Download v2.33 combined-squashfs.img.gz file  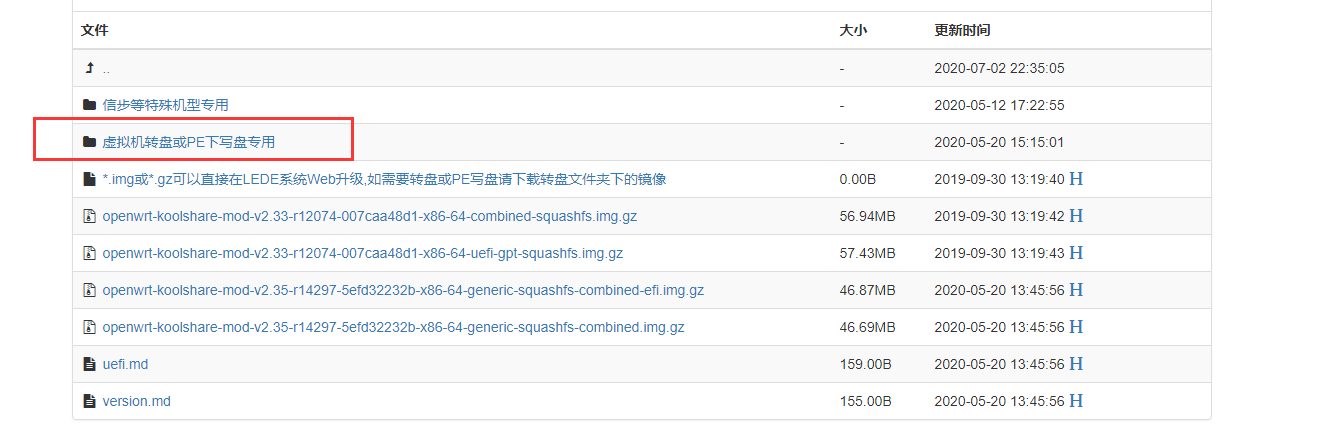[369, 216]
